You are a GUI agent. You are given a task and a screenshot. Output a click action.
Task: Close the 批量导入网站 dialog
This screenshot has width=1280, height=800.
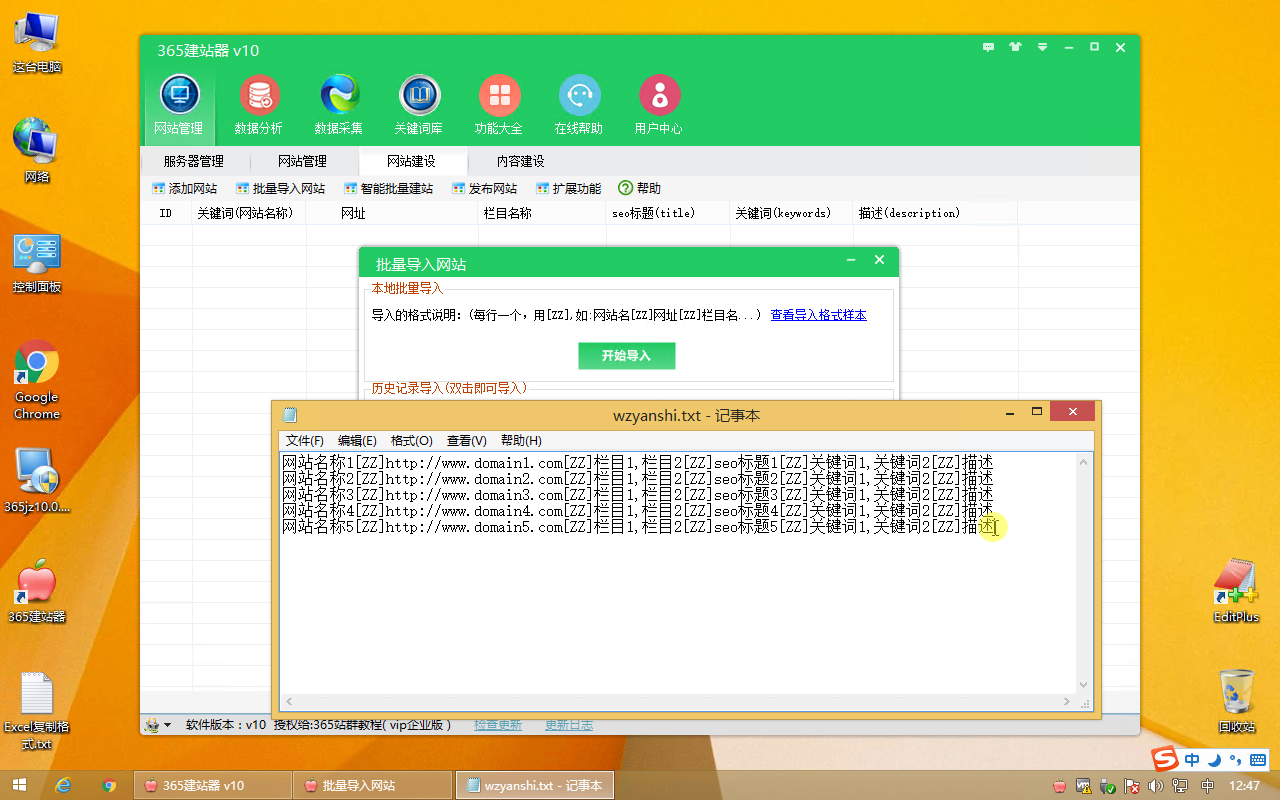880,260
